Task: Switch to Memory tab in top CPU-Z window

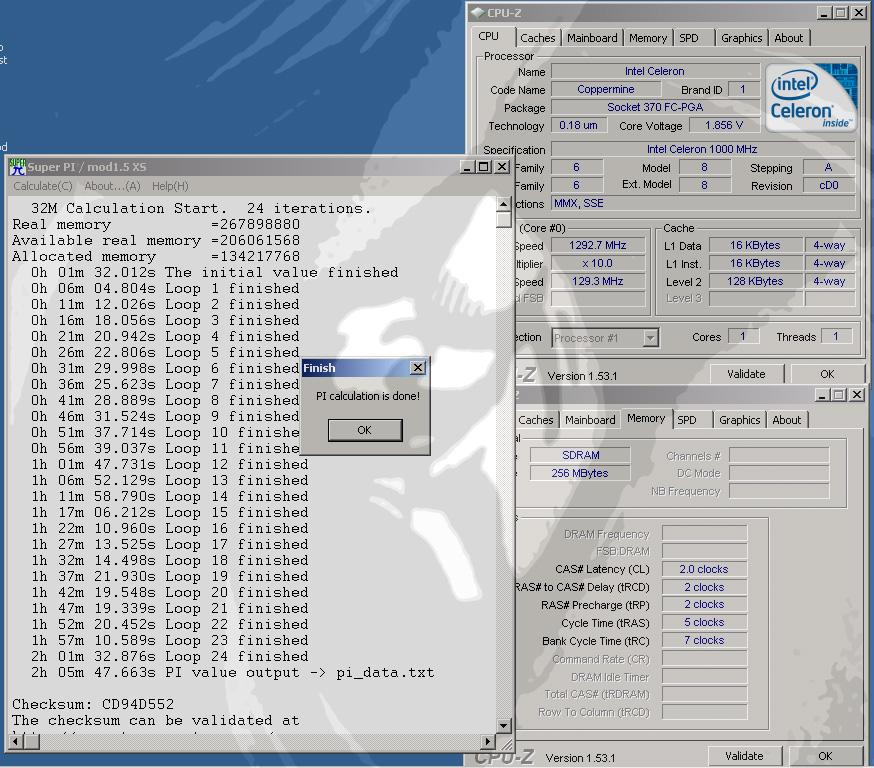Action: click(x=648, y=38)
